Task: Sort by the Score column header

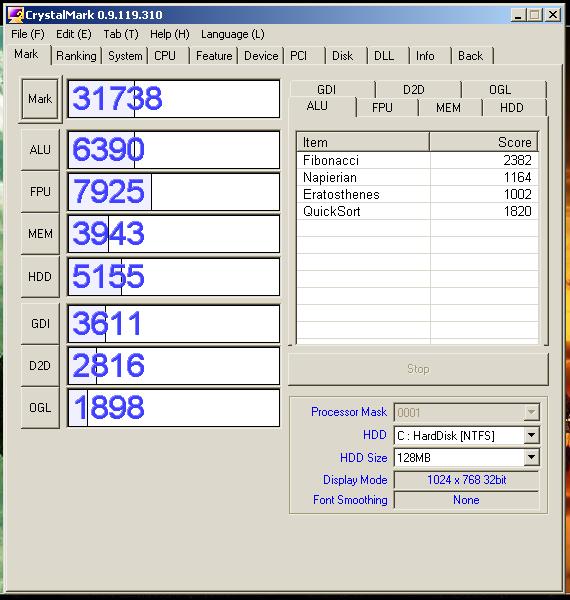Action: coord(484,142)
